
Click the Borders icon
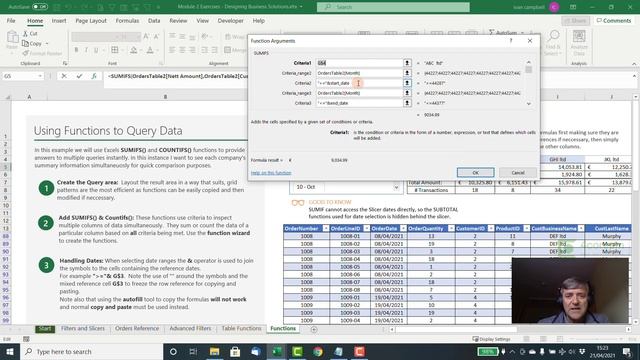[115, 50]
